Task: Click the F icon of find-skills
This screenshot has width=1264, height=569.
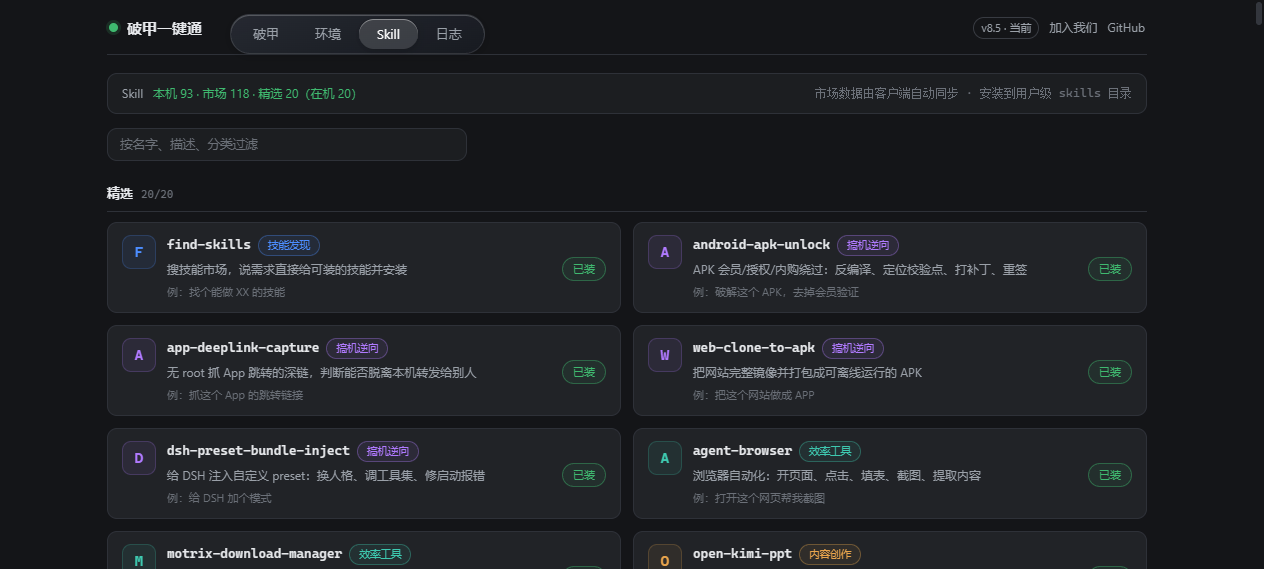Action: tap(138, 252)
